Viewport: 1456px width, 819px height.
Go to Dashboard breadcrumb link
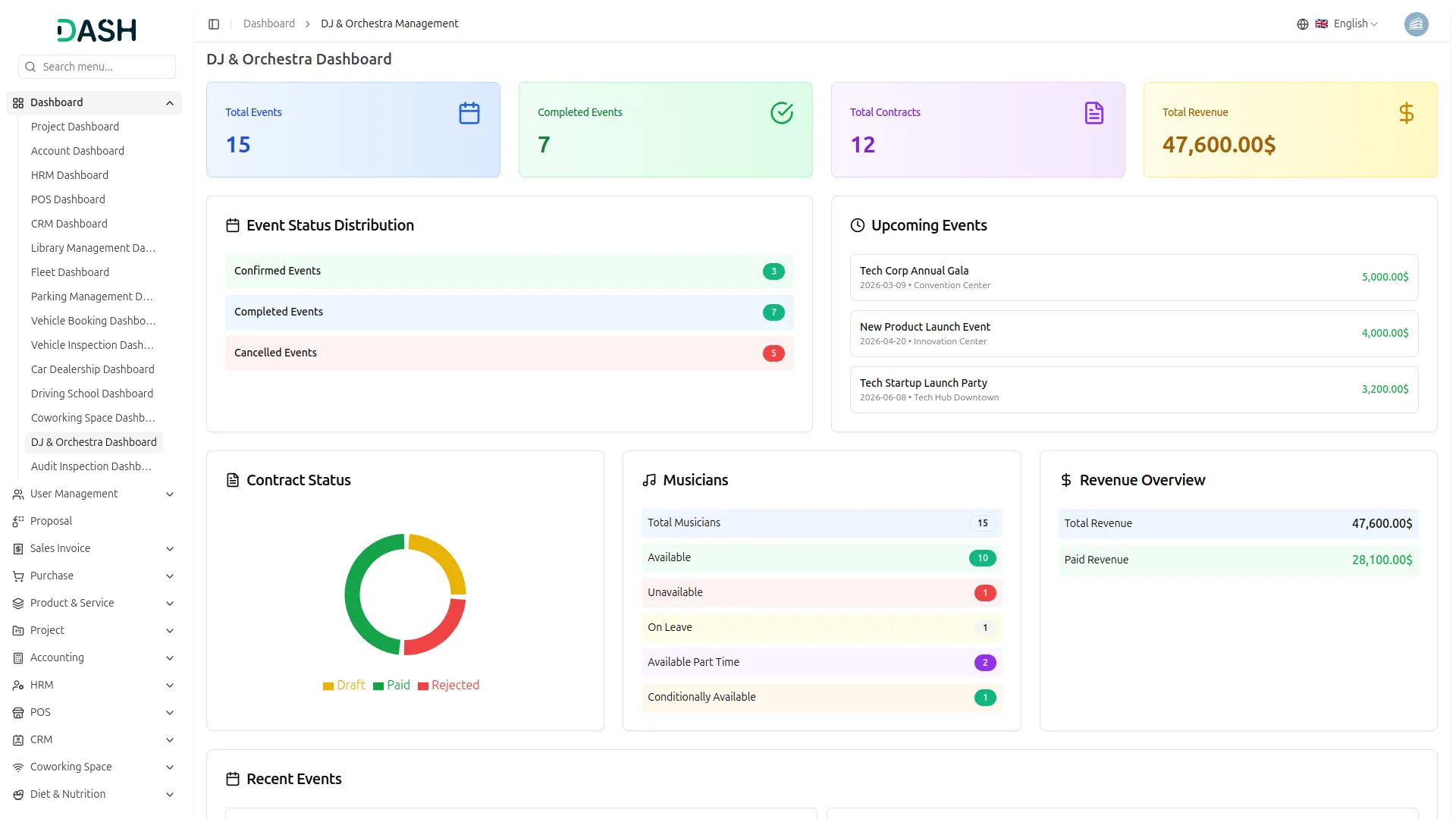(x=268, y=24)
